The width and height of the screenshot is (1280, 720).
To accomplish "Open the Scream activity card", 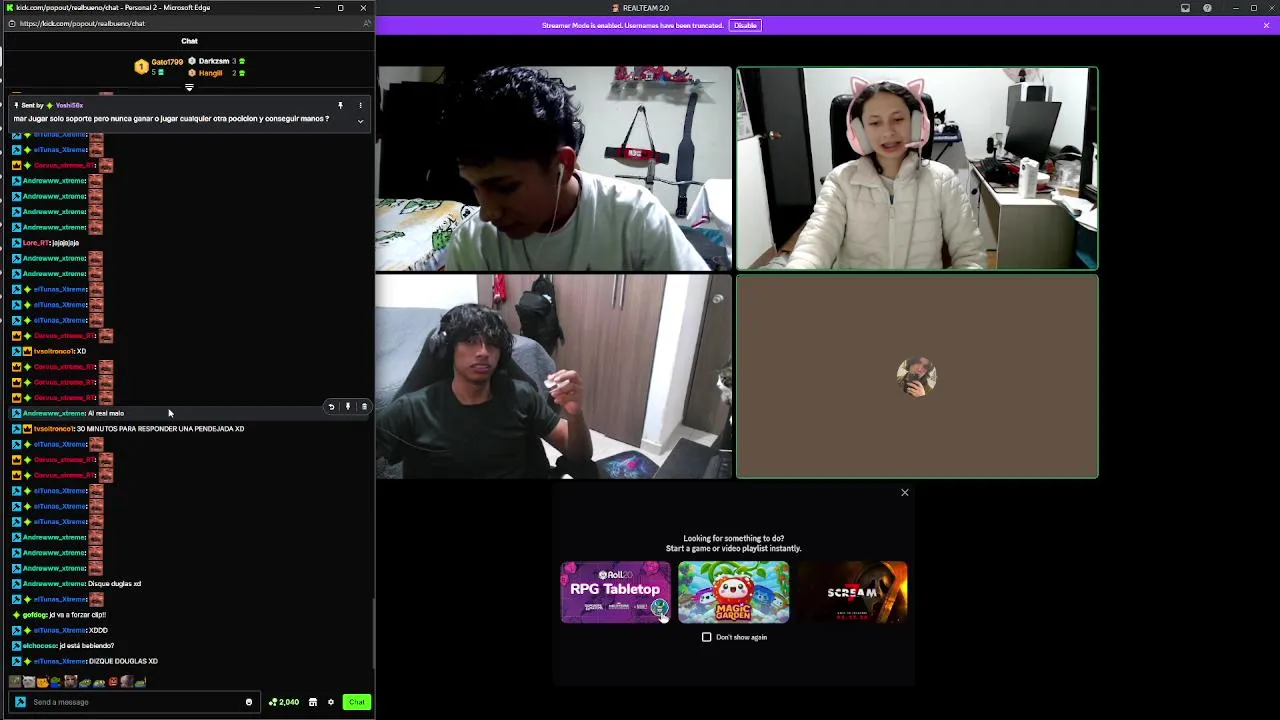I will 852,592.
